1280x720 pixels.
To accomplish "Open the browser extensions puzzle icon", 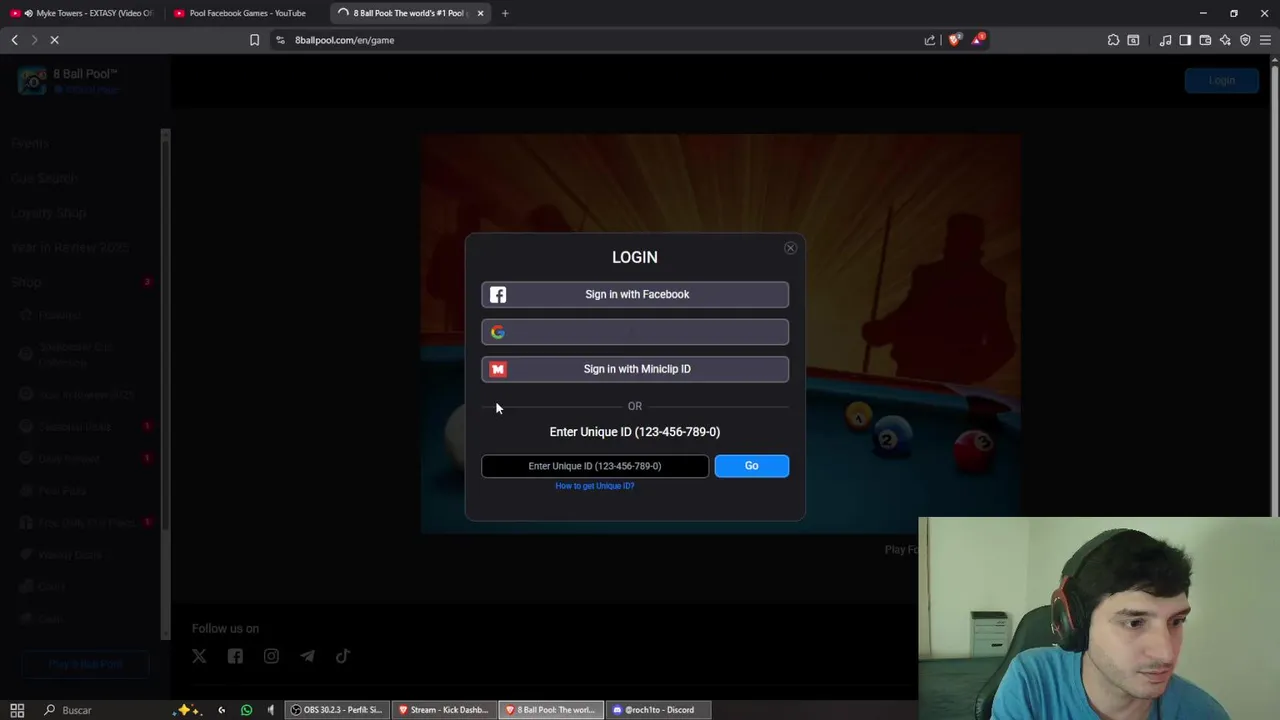I will [x=1113, y=40].
